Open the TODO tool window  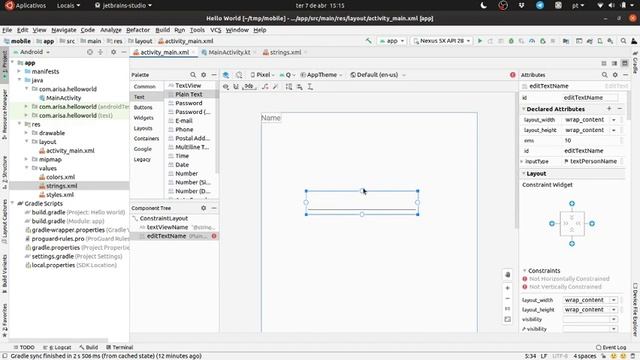24,347
